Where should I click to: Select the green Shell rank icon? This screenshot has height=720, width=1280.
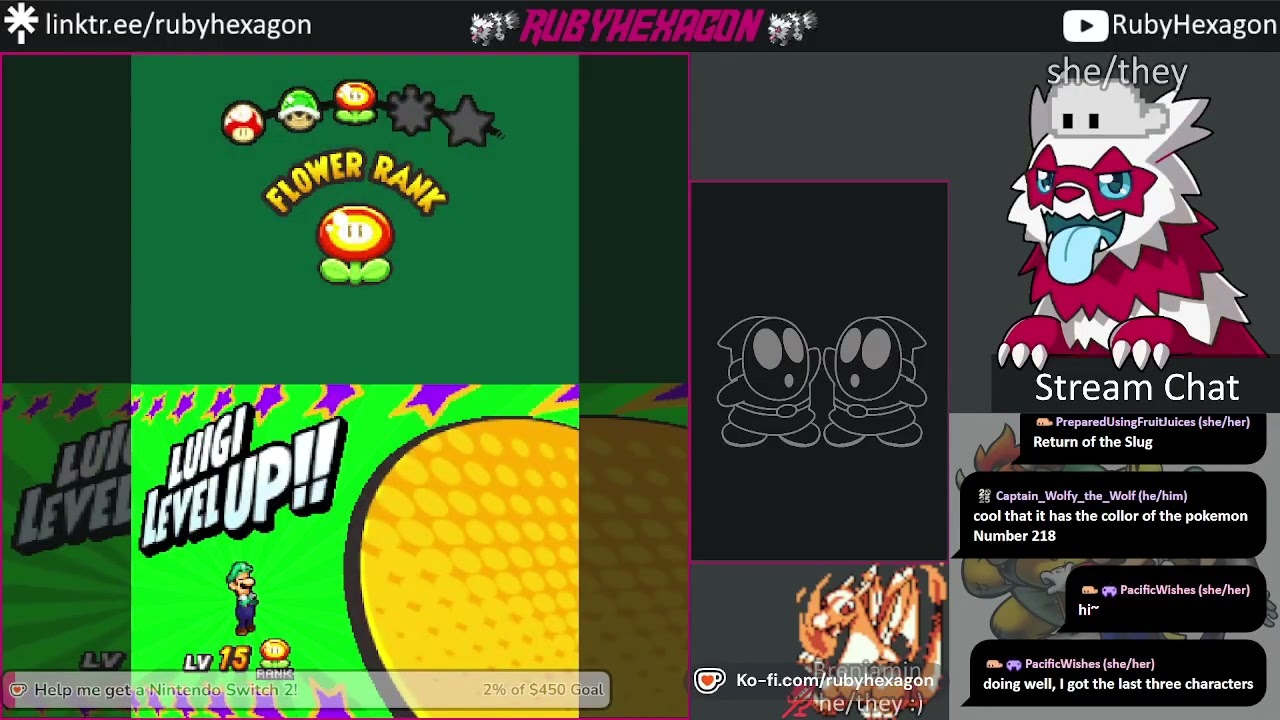click(x=298, y=109)
